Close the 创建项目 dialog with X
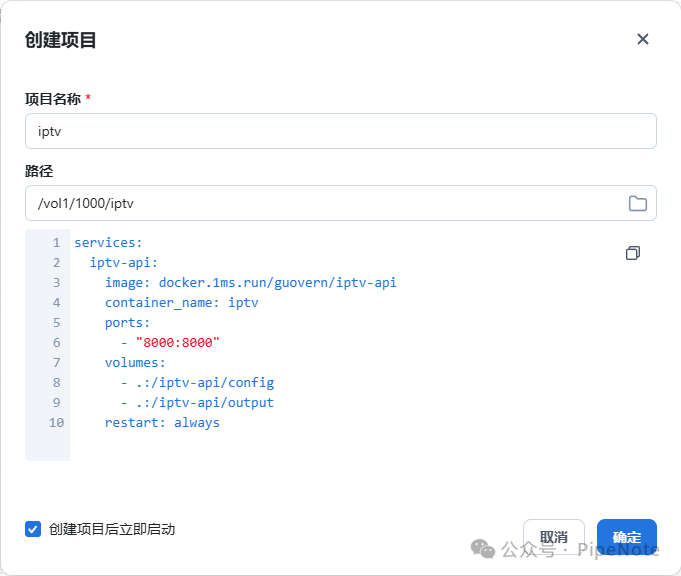This screenshot has width=681, height=576. [643, 39]
